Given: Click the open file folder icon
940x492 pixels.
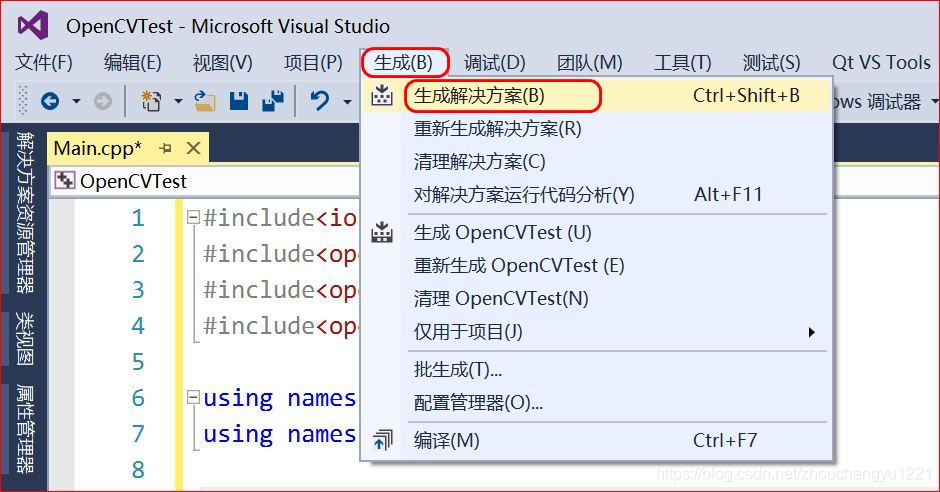Looking at the screenshot, I should pyautogui.click(x=204, y=101).
